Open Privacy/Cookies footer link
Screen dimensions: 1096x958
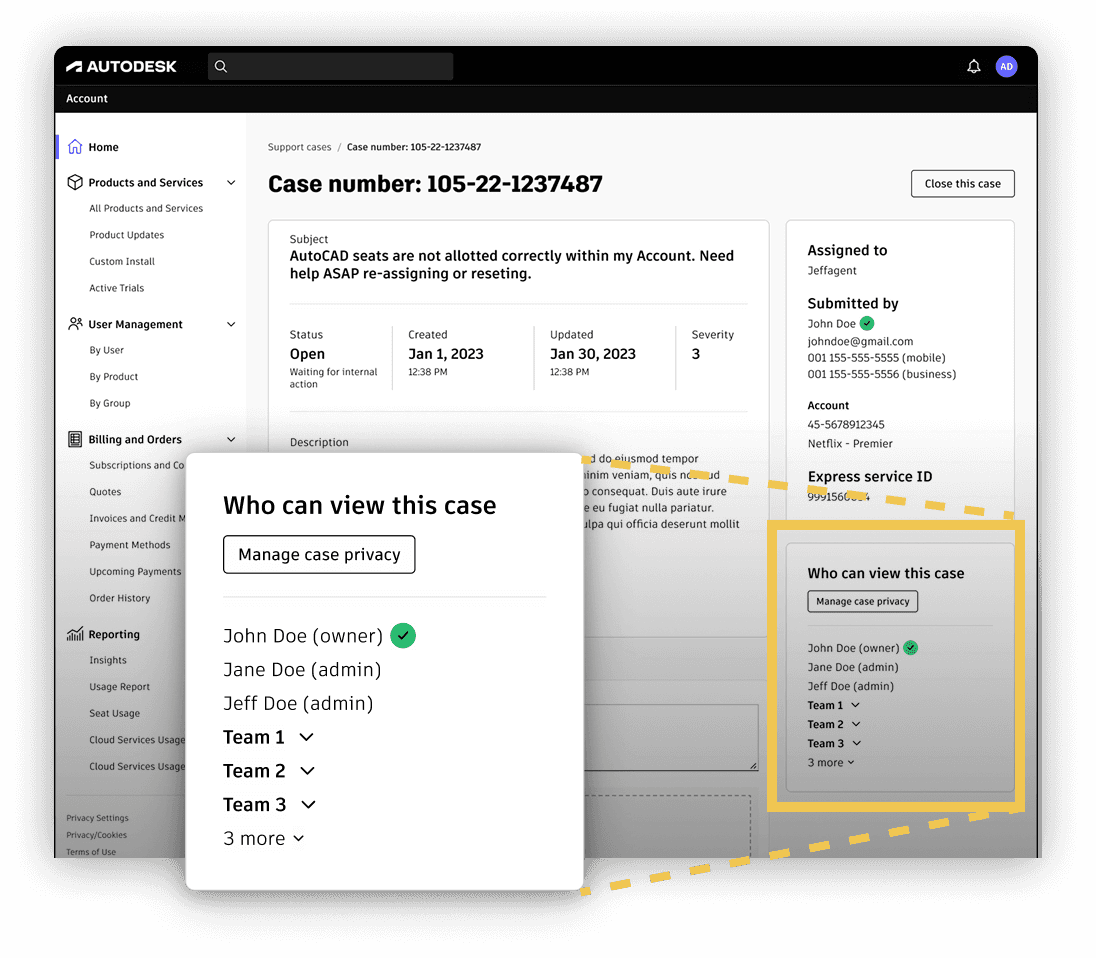click(x=96, y=835)
